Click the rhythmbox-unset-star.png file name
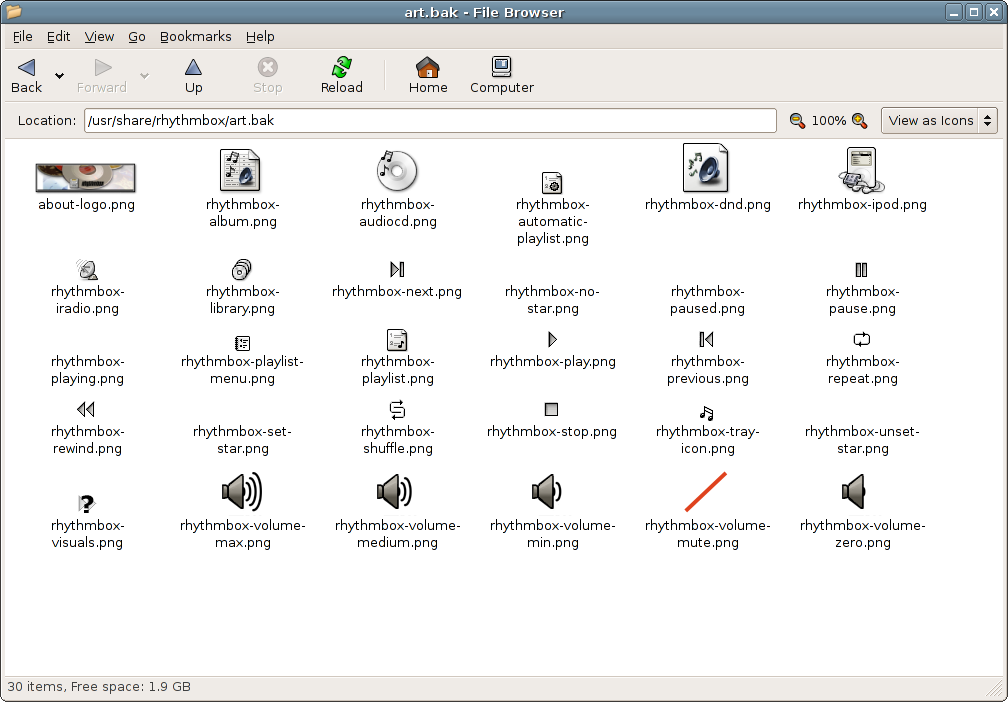The width and height of the screenshot is (1008, 702). coord(862,440)
